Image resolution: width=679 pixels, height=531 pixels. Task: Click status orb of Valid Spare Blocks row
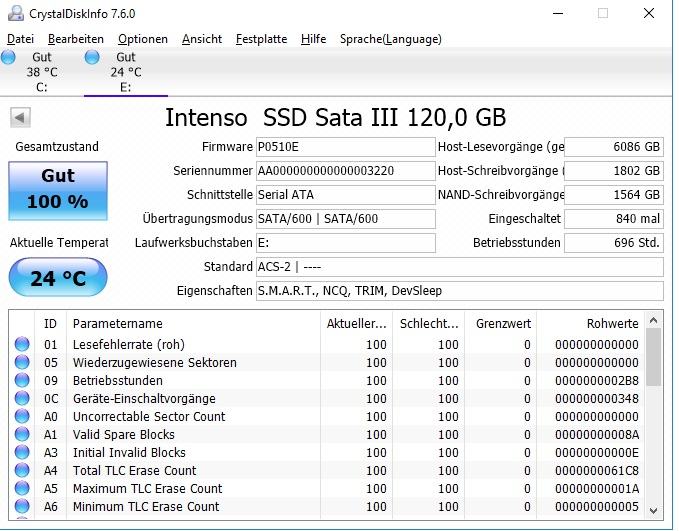[x=22, y=434]
